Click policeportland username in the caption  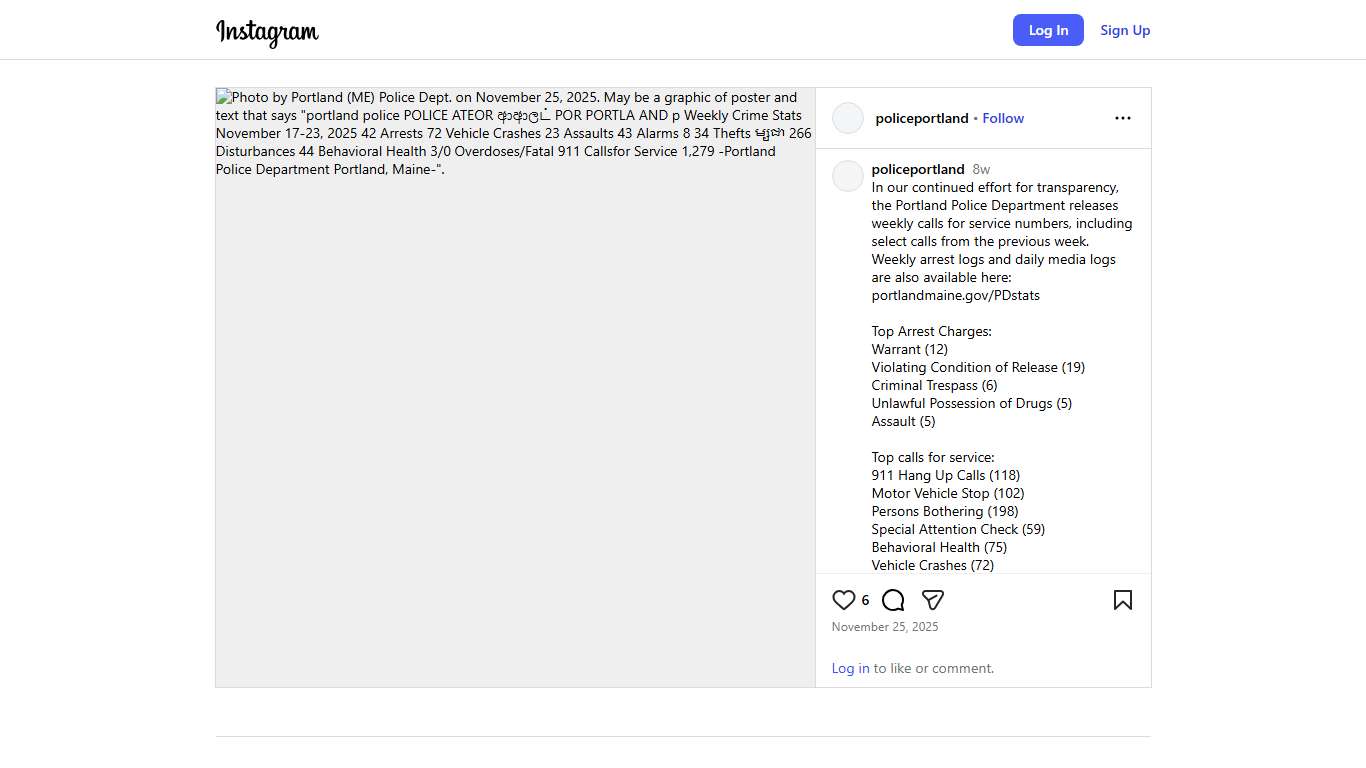(918, 169)
